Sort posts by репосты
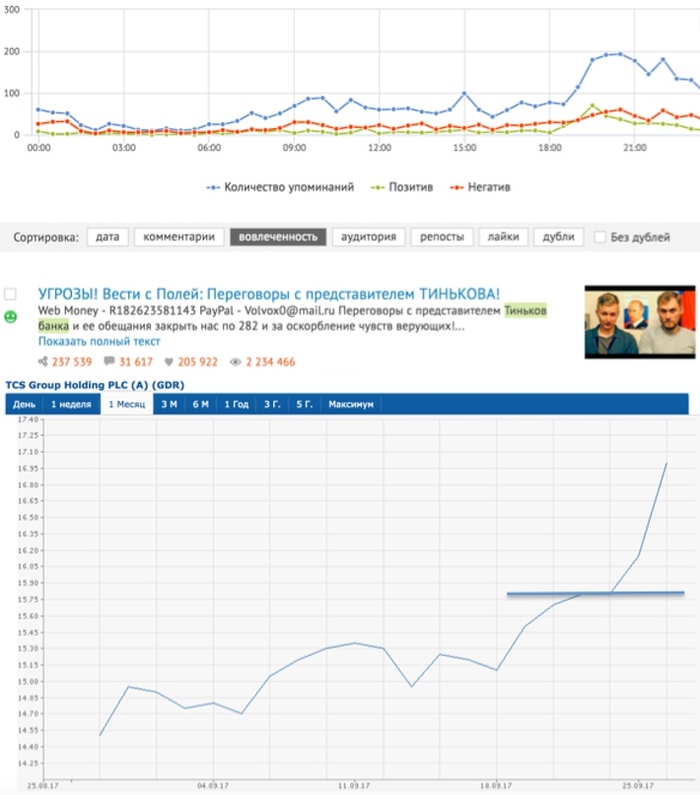The image size is (700, 795). (441, 237)
